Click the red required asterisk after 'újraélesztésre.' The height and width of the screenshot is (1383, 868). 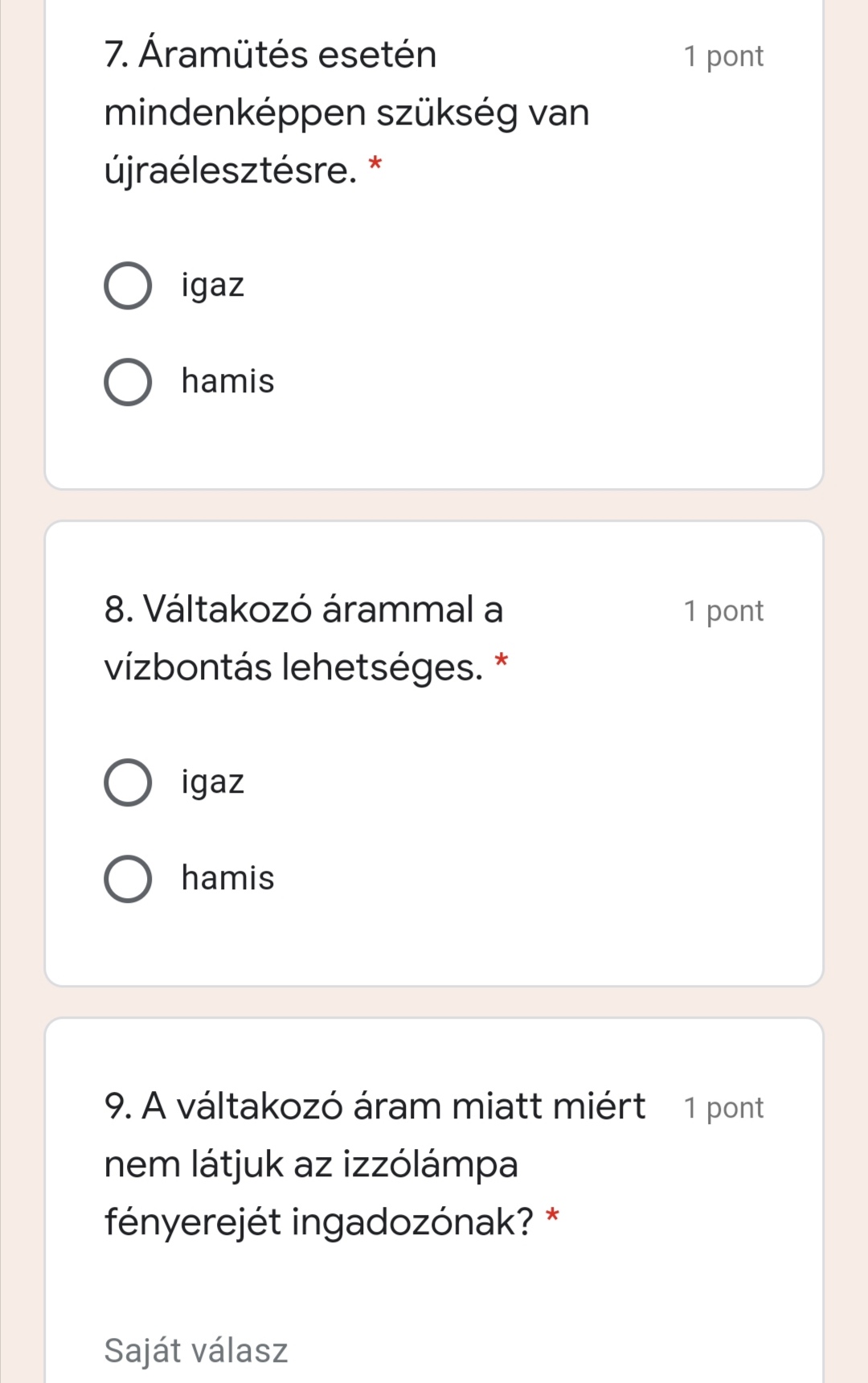375,165
